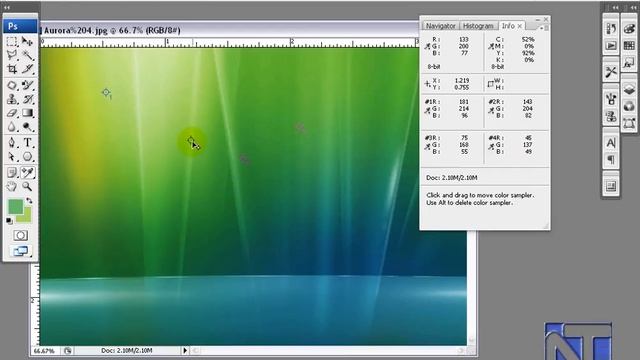Switch to the Histogram tab
This screenshot has height=360, width=640.
coord(478,26)
